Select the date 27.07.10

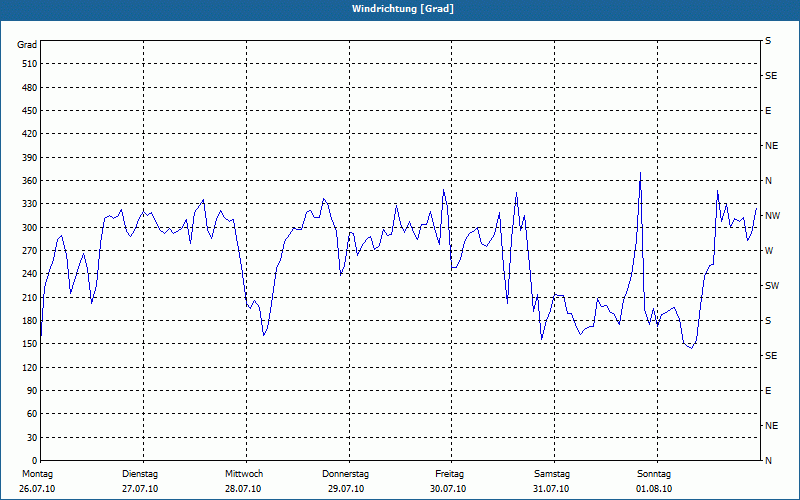pos(140,489)
